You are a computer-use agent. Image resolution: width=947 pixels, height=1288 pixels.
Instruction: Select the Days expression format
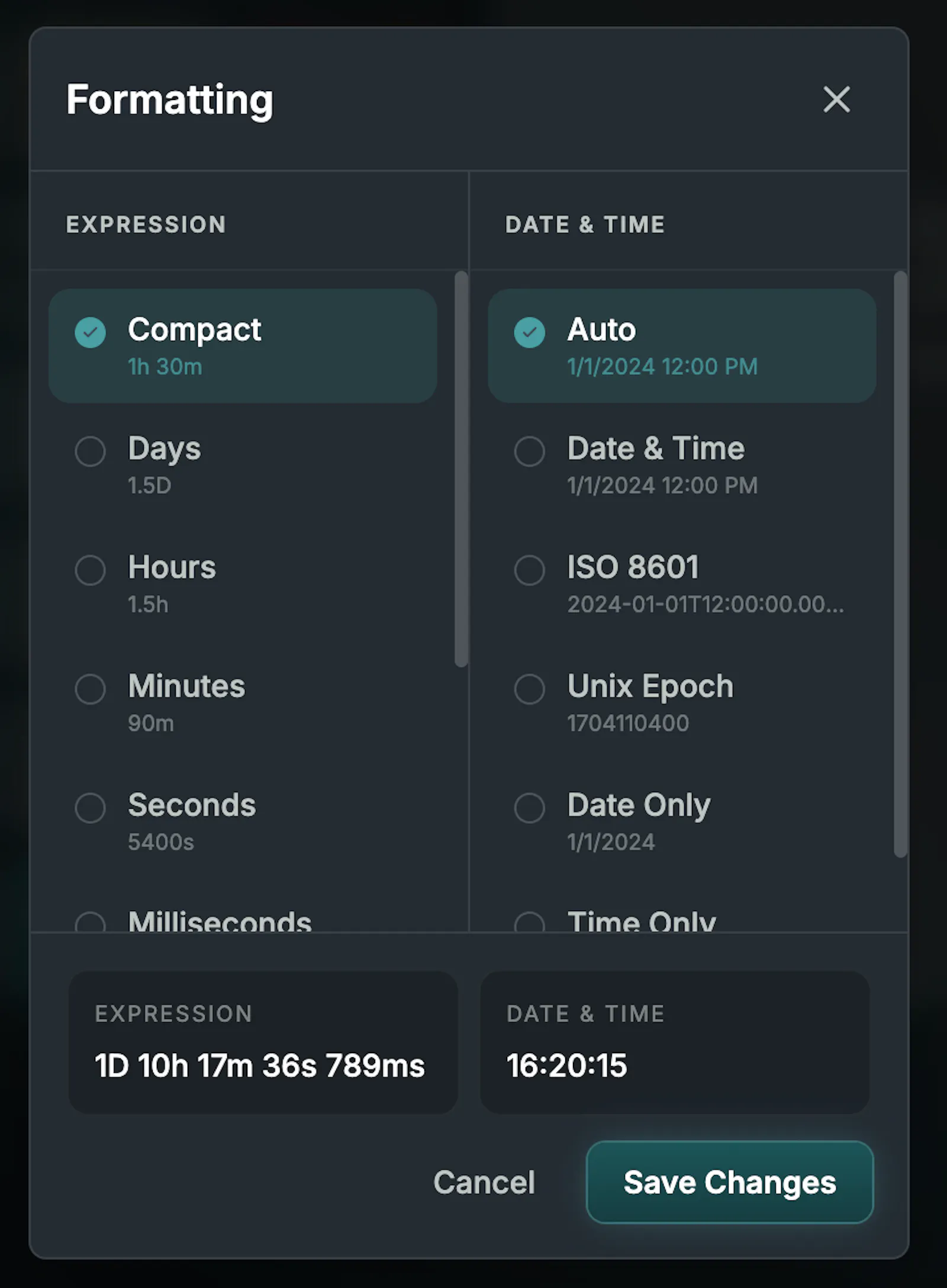243,465
